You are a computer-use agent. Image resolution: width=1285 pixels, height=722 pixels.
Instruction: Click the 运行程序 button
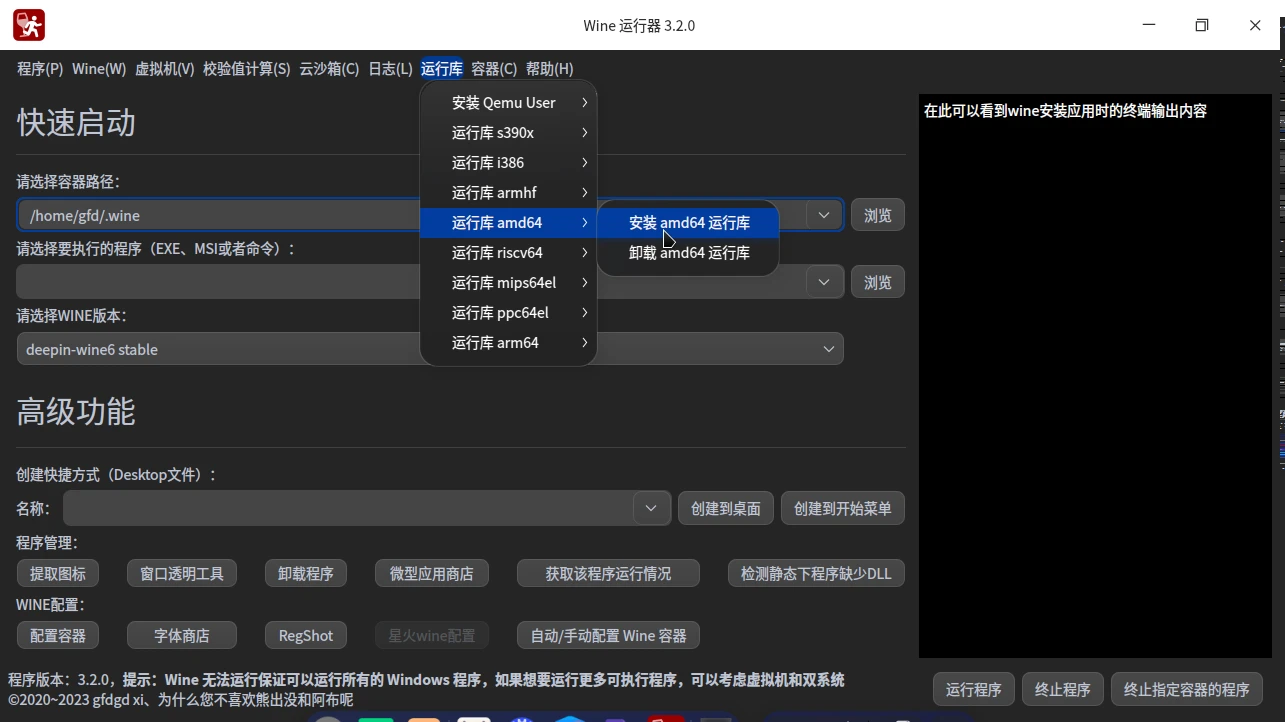tap(974, 689)
